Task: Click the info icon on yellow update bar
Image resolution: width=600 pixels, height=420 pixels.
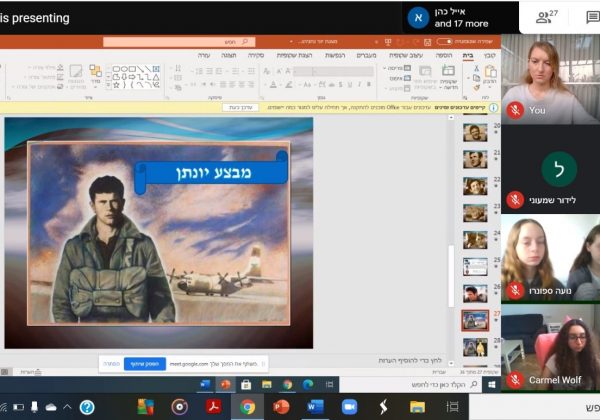Action: pyautogui.click(x=494, y=107)
